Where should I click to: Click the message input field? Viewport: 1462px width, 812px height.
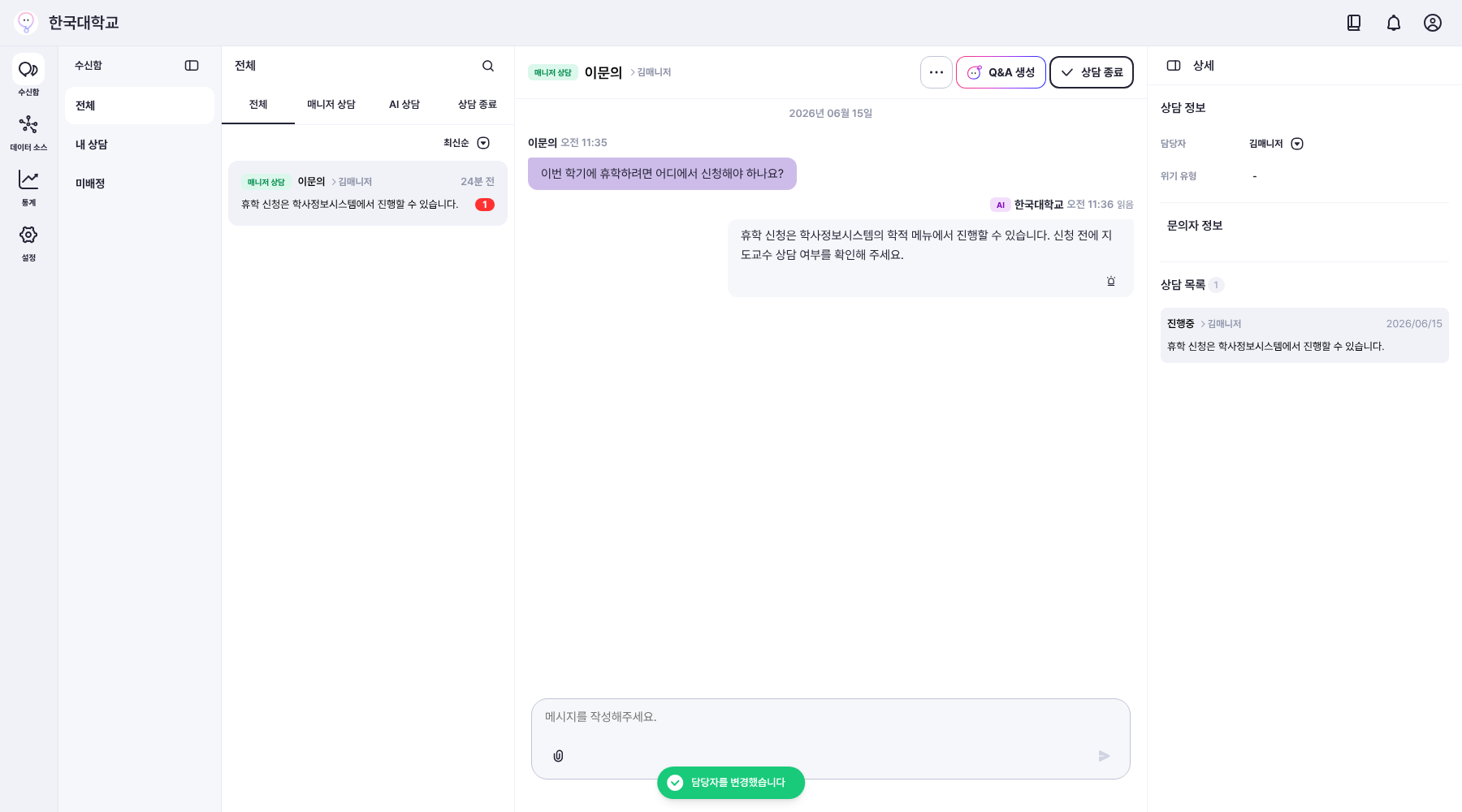830,718
